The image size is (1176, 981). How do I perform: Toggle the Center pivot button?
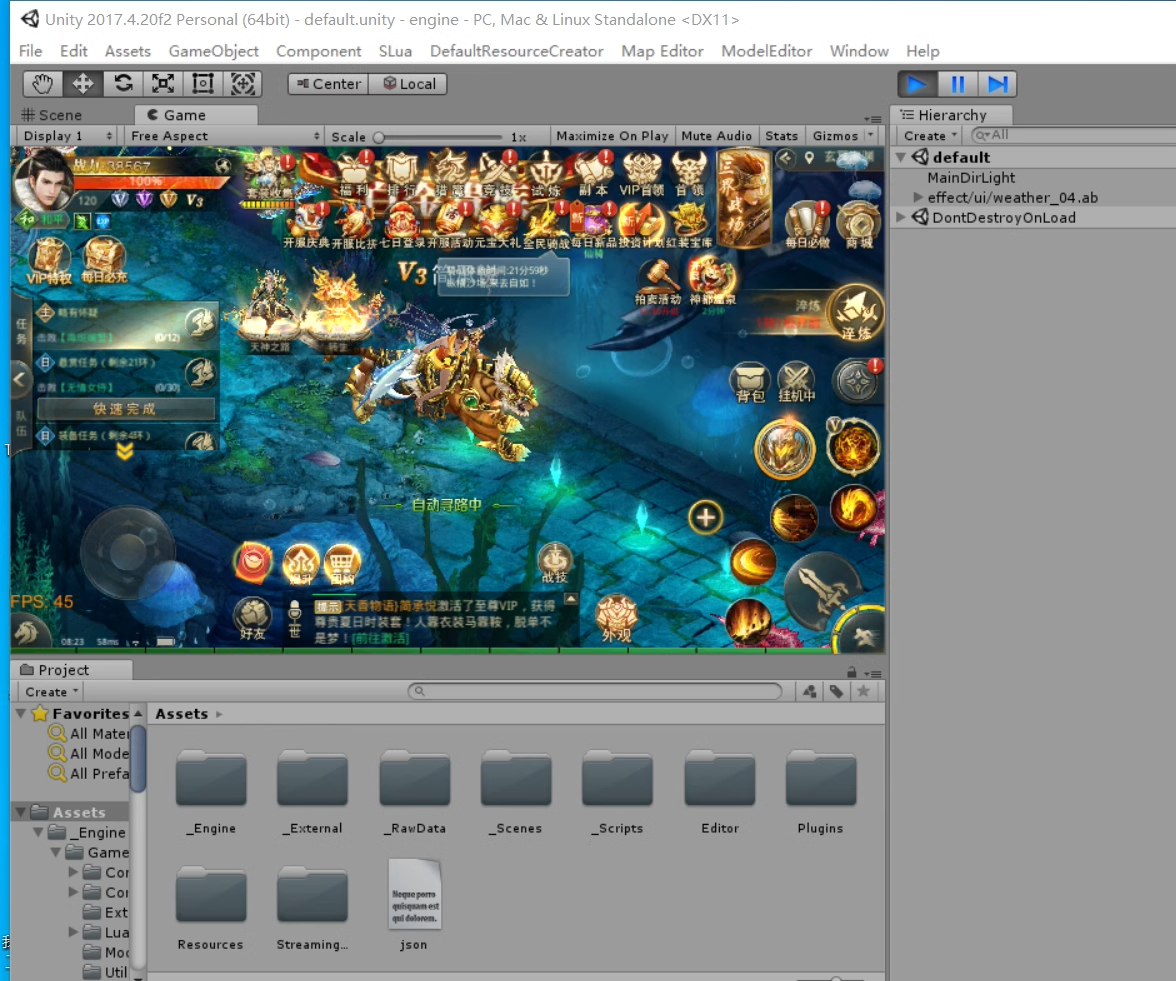328,84
